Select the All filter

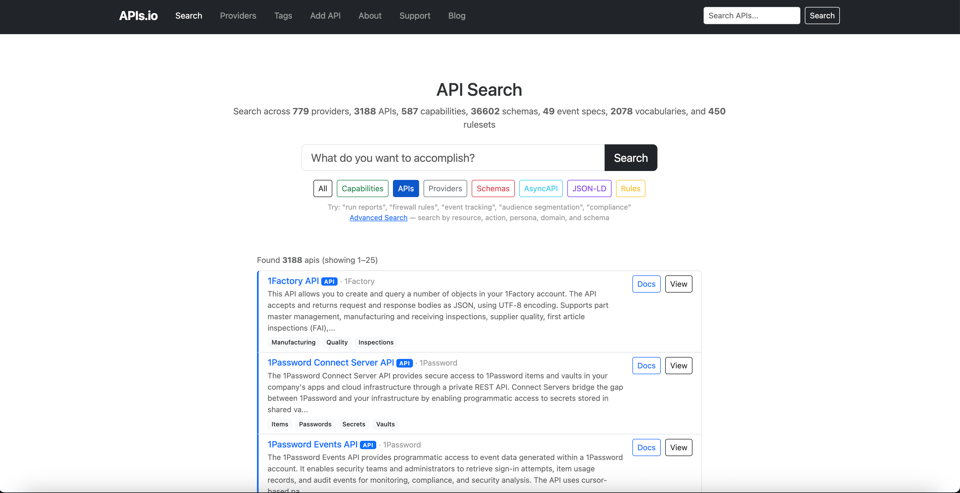[322, 188]
